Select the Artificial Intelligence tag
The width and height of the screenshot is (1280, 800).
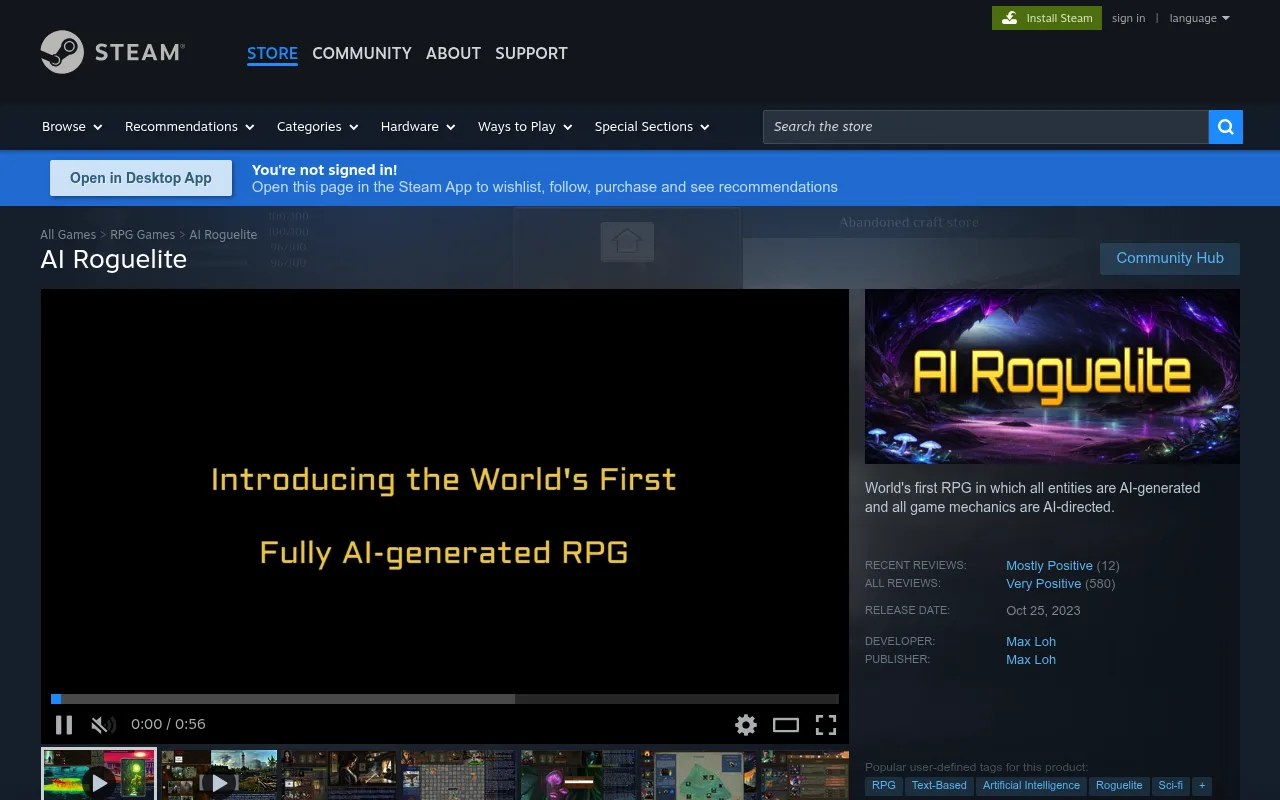pos(1031,786)
